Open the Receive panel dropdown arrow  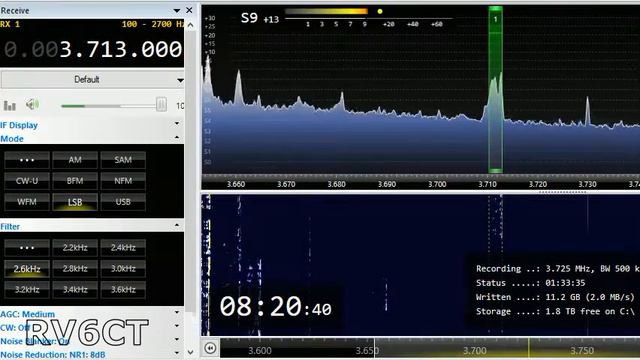pos(177,11)
